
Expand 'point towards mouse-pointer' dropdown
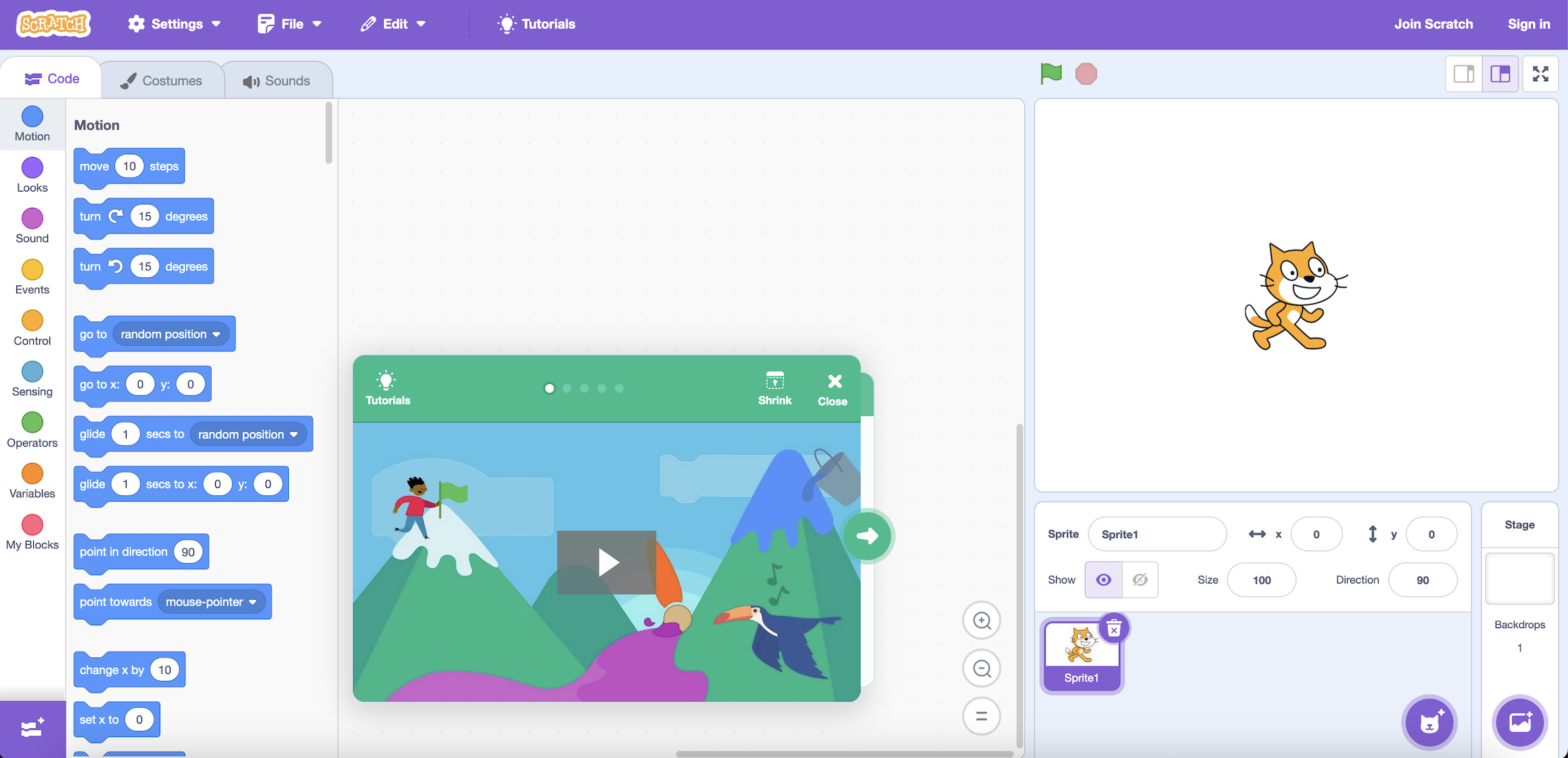[x=211, y=602]
